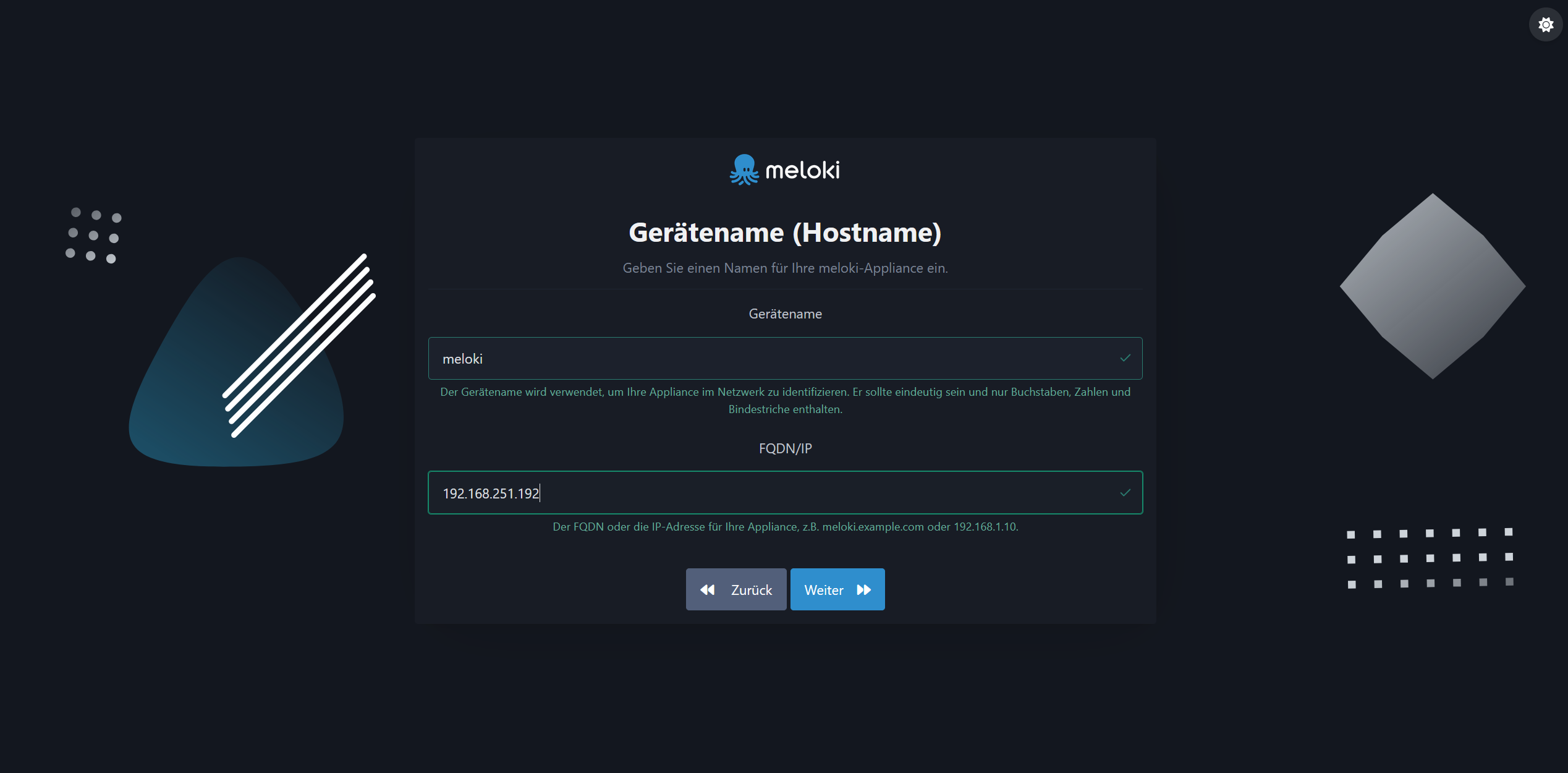The image size is (1568, 773).
Task: Click the subtitle about naming your meloki-Appliance
Action: [785, 268]
